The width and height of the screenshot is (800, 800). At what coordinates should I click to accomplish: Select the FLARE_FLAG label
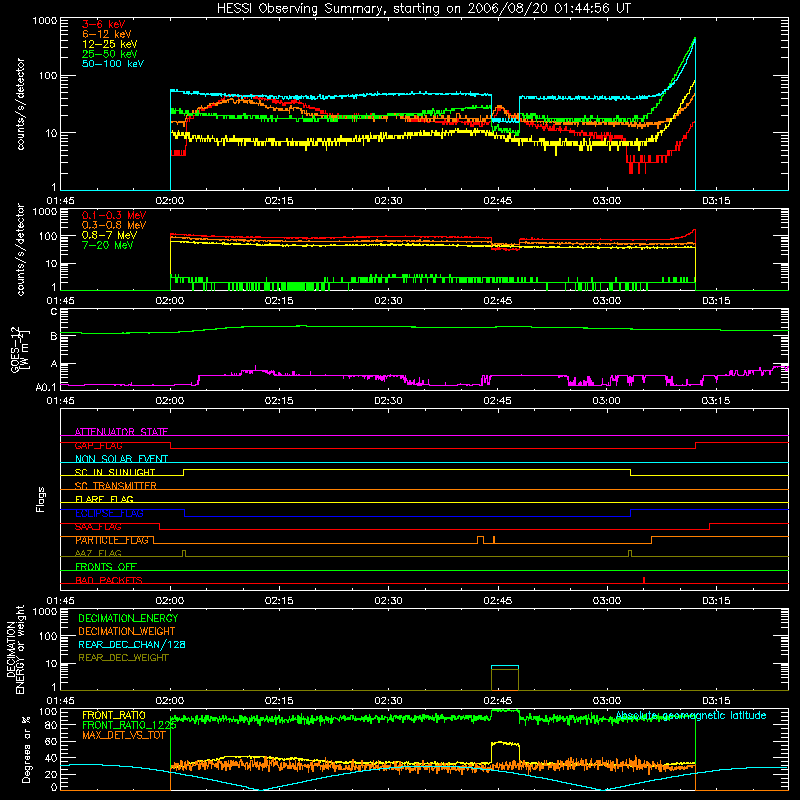[104, 499]
